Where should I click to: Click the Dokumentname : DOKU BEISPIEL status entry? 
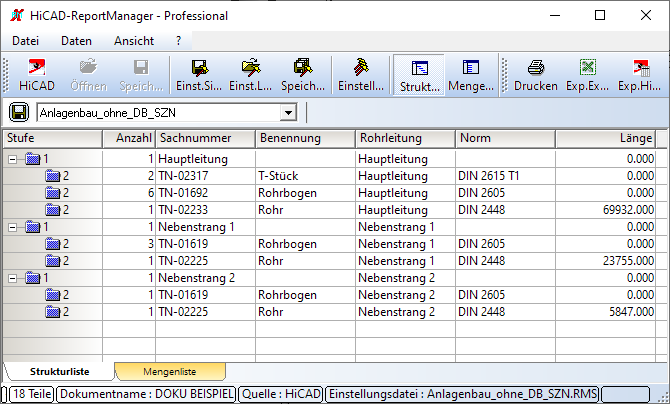[x=147, y=394]
